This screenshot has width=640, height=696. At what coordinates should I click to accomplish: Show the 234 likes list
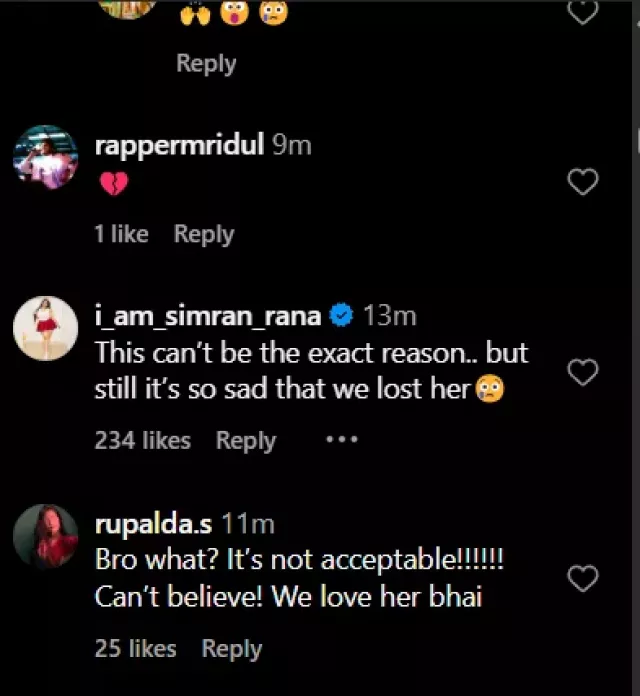pos(142,440)
